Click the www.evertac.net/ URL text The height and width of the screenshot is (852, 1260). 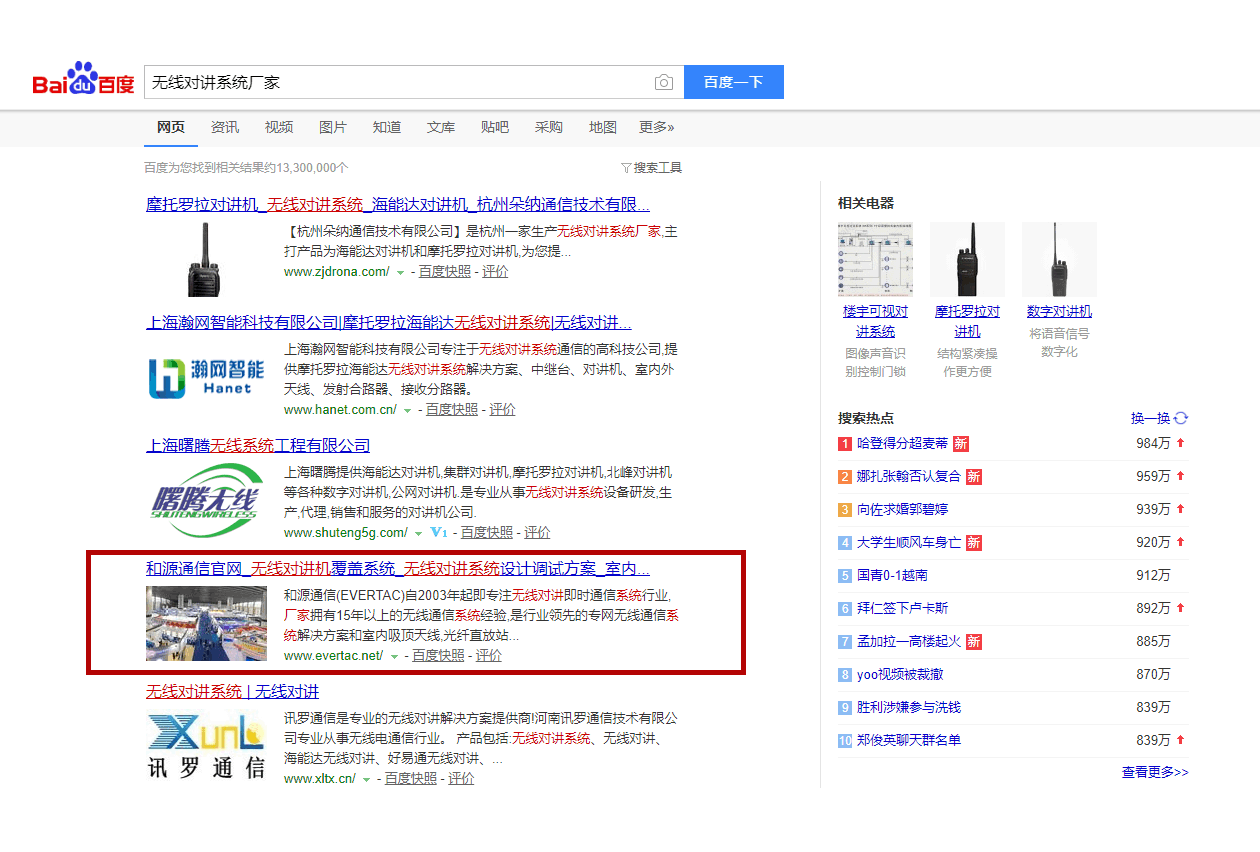[x=334, y=655]
